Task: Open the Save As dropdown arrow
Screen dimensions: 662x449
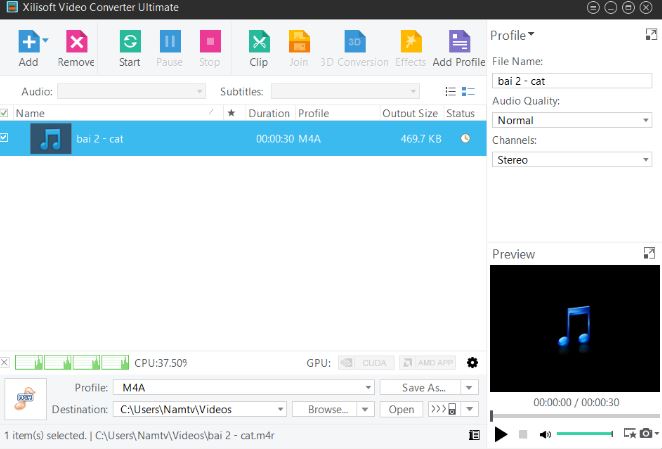Action: tap(469, 387)
